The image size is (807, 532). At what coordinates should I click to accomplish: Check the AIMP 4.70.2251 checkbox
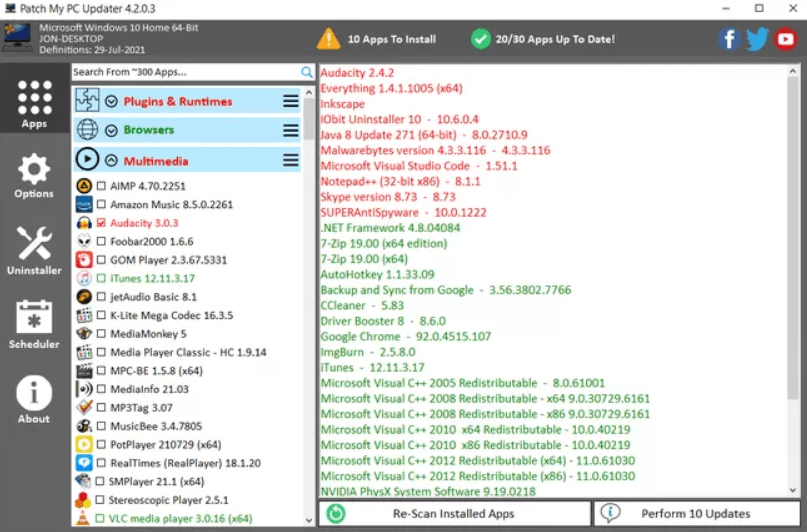101,186
